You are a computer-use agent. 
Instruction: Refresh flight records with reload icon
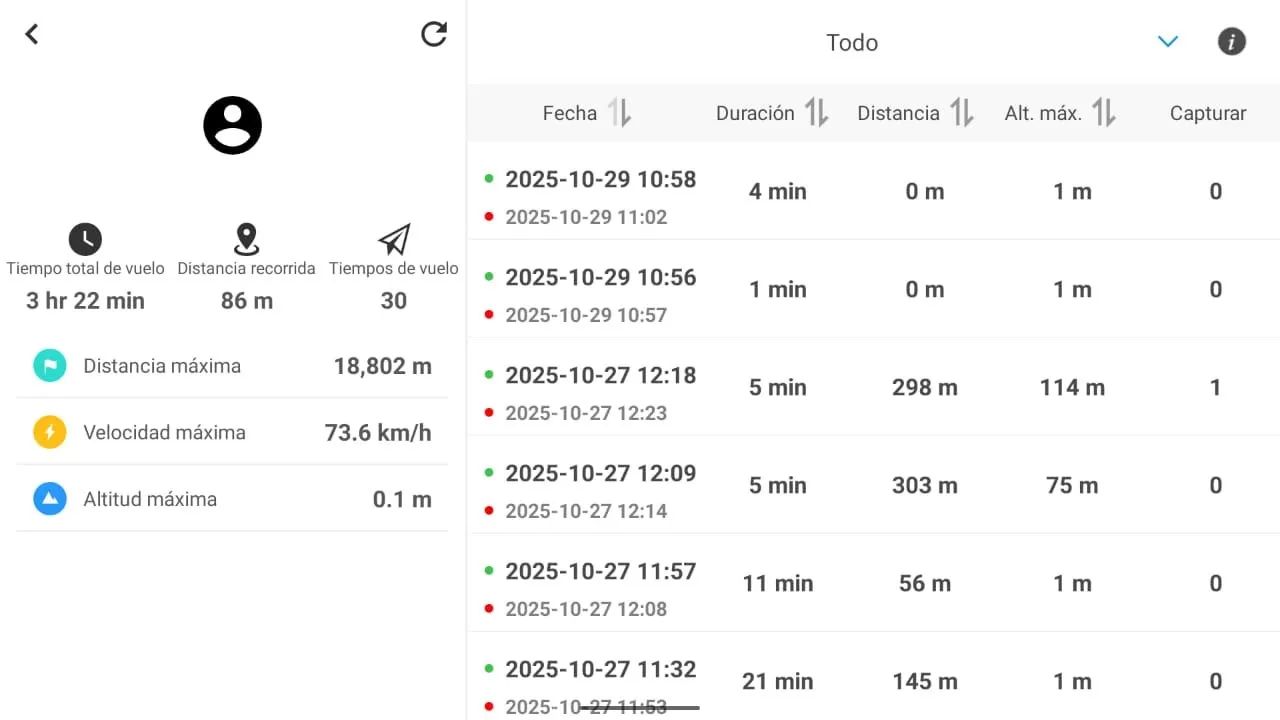434,34
